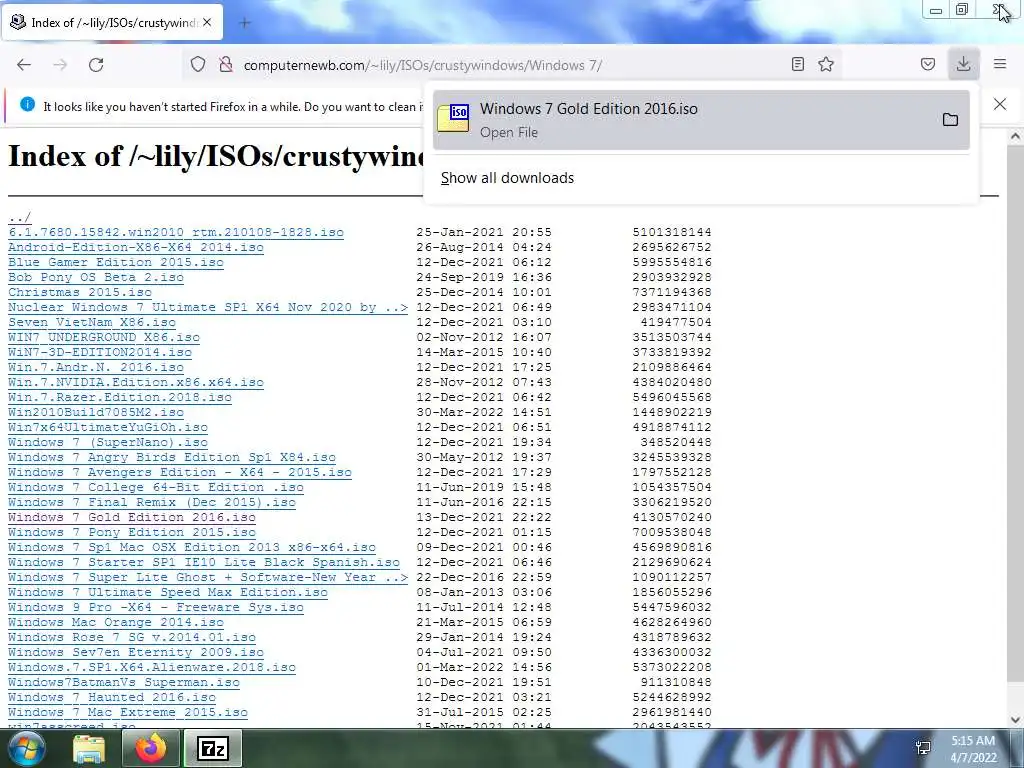
Task: Open the Windows Start menu
Action: (x=26, y=748)
